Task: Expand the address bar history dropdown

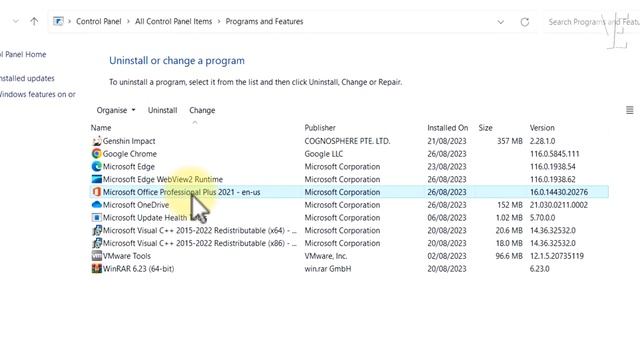Action: point(500,22)
